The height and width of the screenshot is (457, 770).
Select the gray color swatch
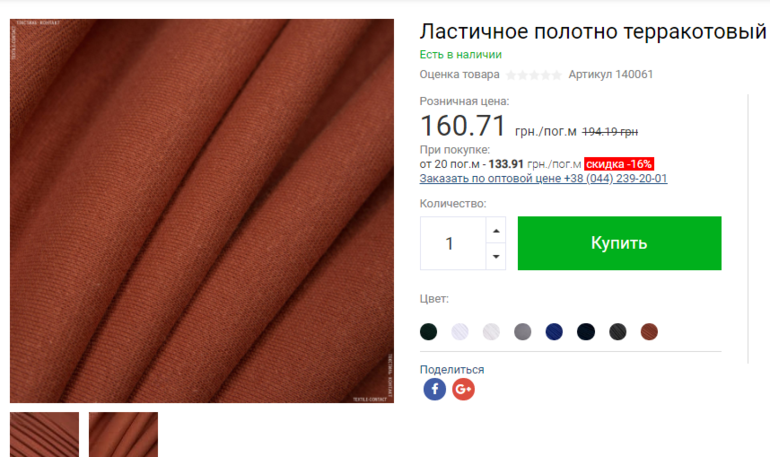[522, 332]
